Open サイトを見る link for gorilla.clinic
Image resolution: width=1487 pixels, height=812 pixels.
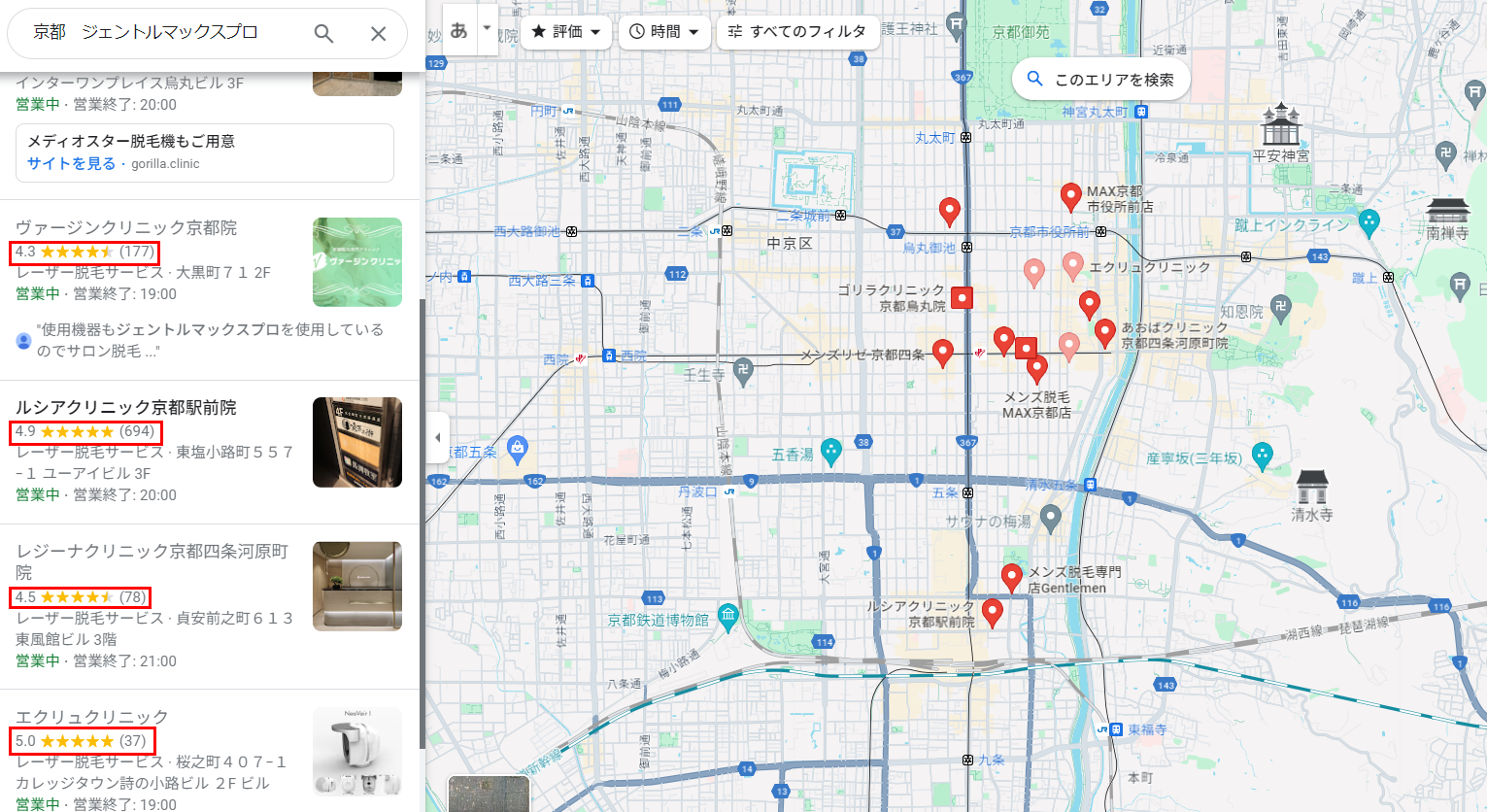pyautogui.click(x=71, y=163)
